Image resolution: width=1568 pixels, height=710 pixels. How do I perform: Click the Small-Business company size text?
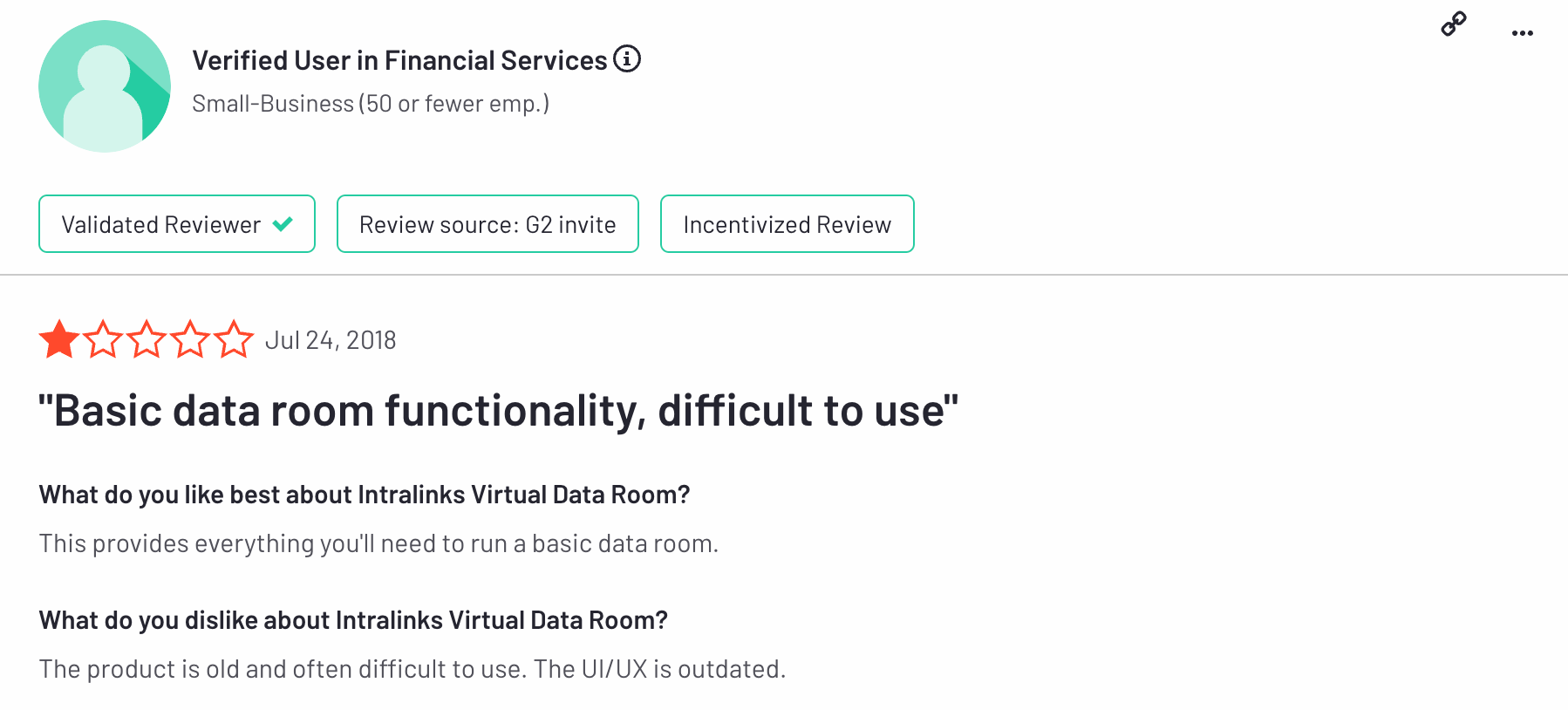[371, 104]
